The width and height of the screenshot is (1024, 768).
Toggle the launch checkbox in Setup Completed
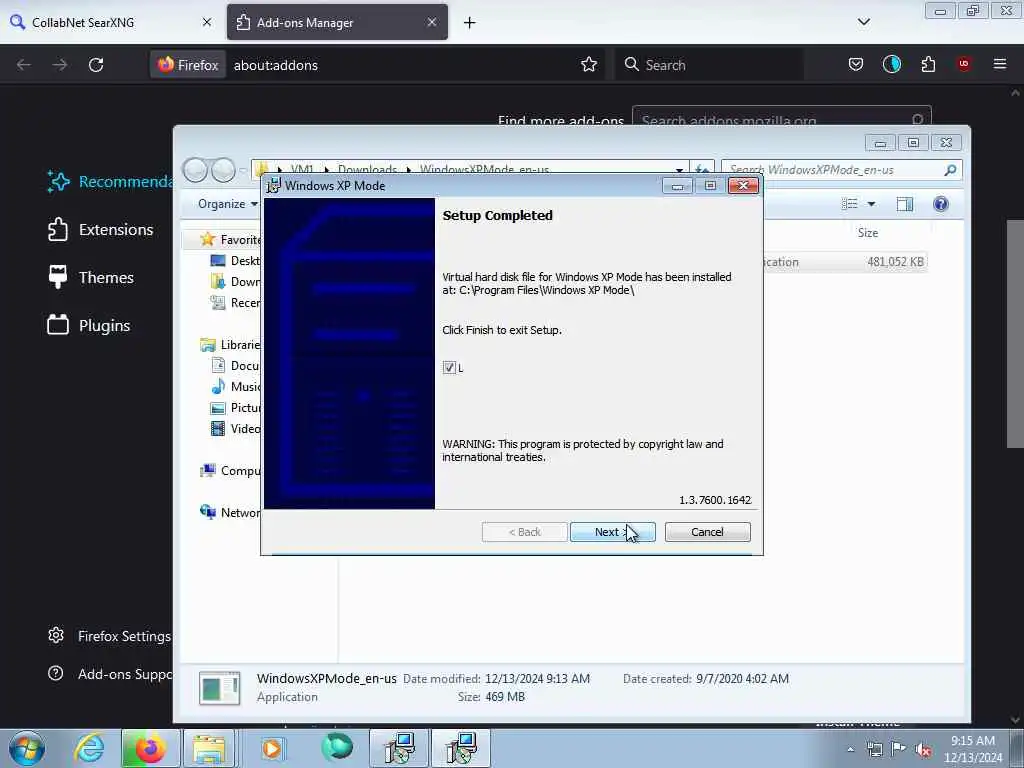click(x=449, y=367)
